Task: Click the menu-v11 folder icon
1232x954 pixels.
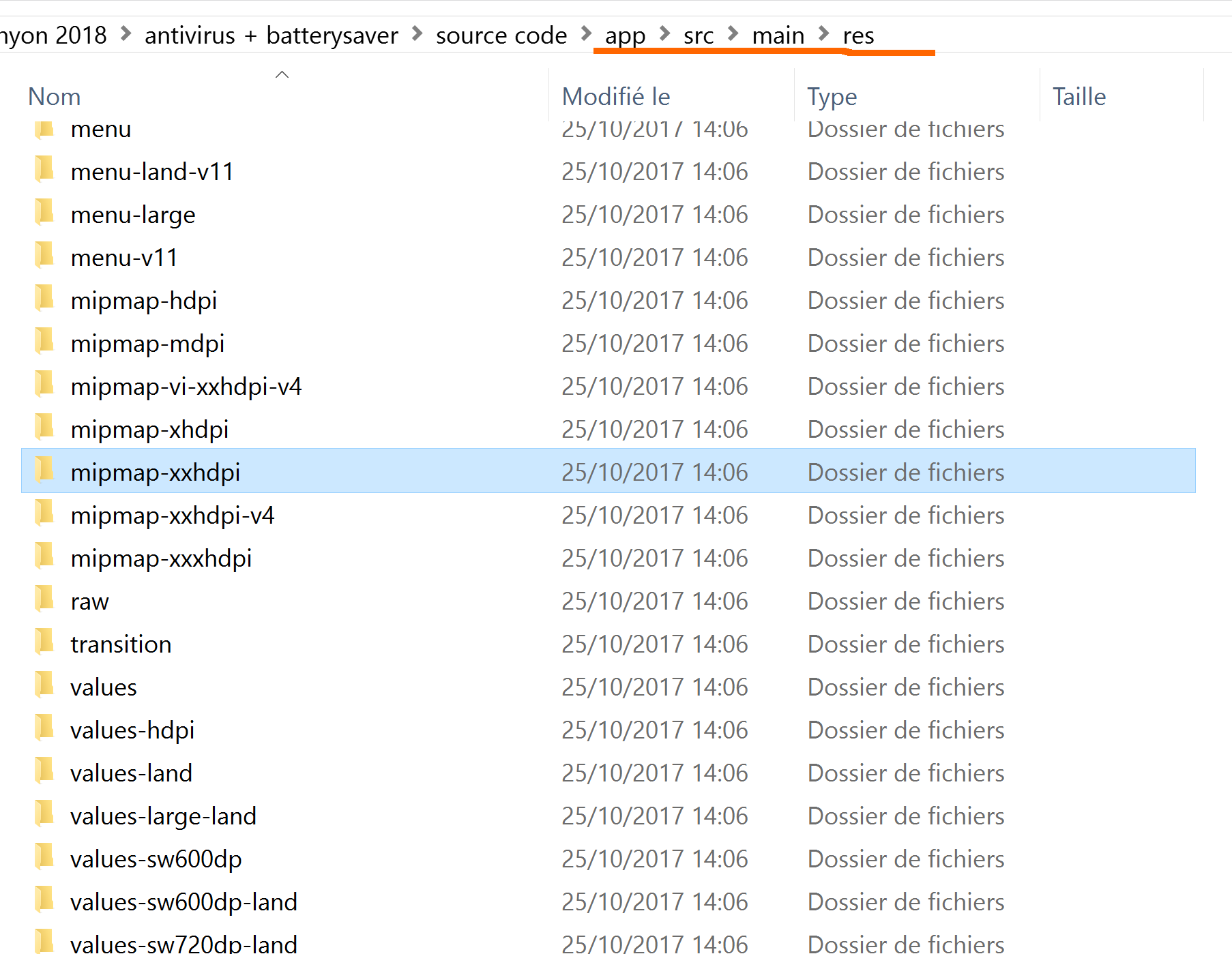Action: coord(44,256)
